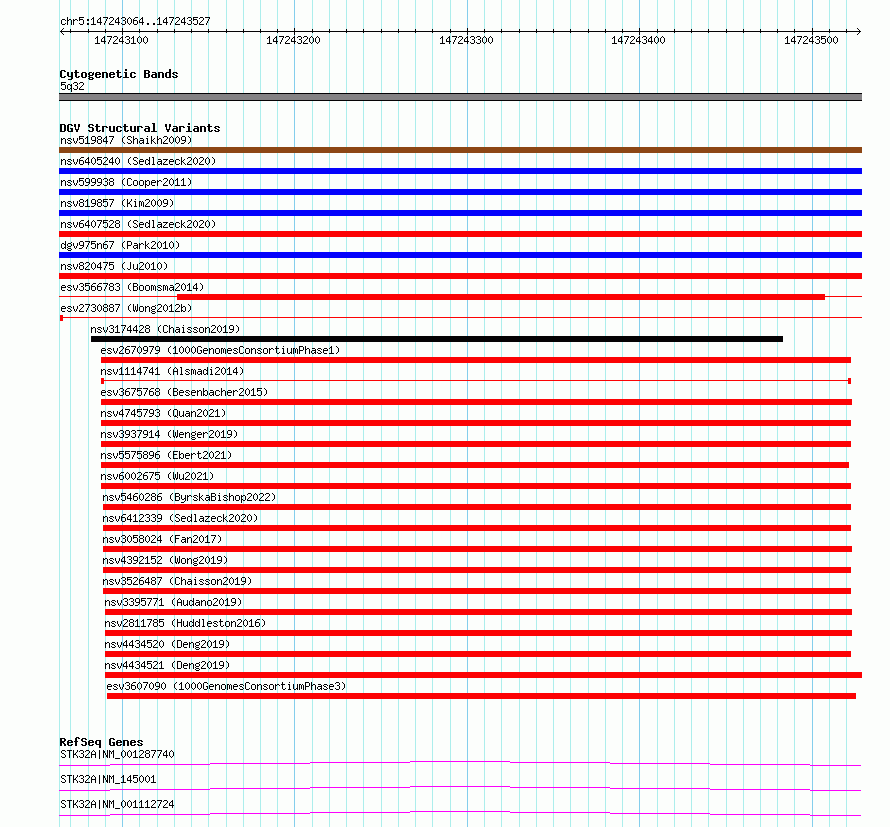Viewport: 890px width, 827px height.
Task: Open nsv3174428 (Chaisson2019) label
Action: point(165,329)
